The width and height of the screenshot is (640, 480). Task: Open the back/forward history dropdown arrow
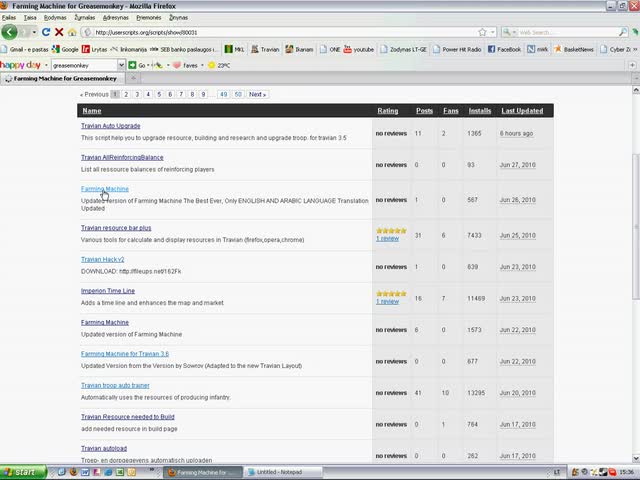(34, 32)
